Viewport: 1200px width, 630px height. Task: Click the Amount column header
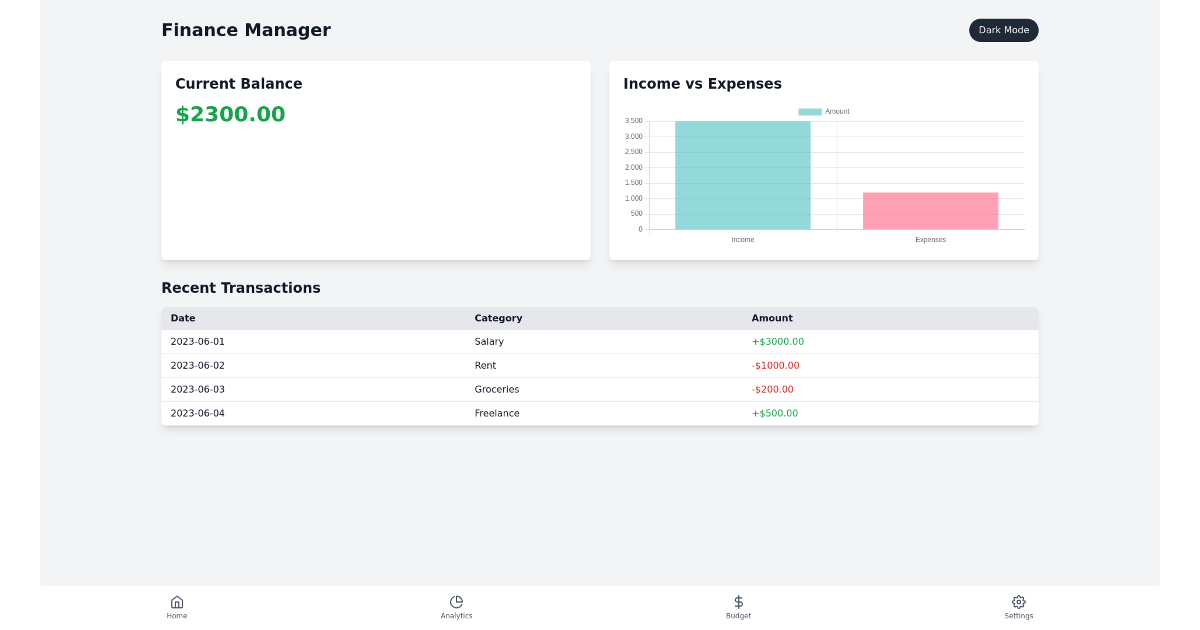click(x=772, y=318)
